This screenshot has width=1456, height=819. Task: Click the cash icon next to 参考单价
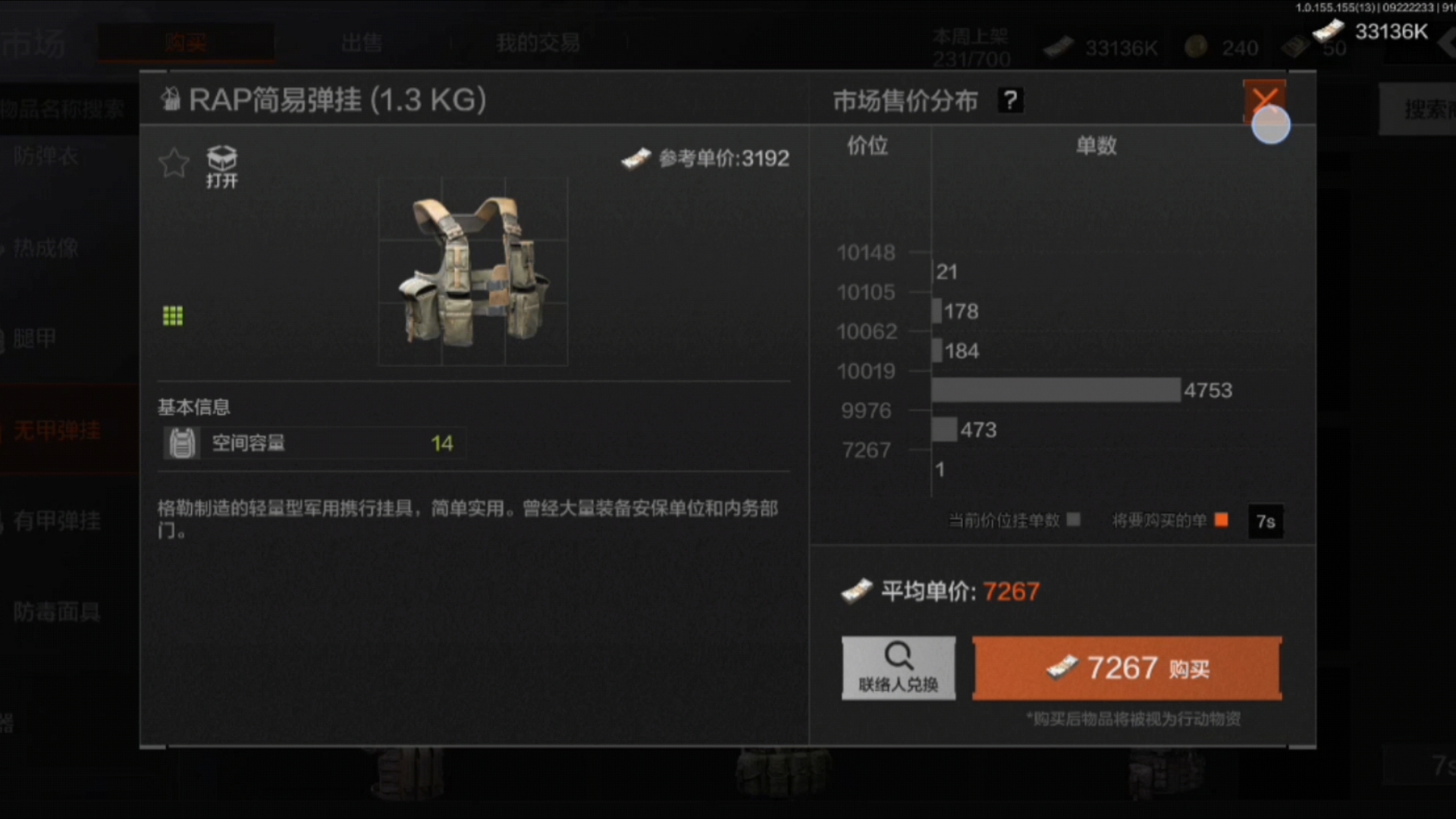635,158
